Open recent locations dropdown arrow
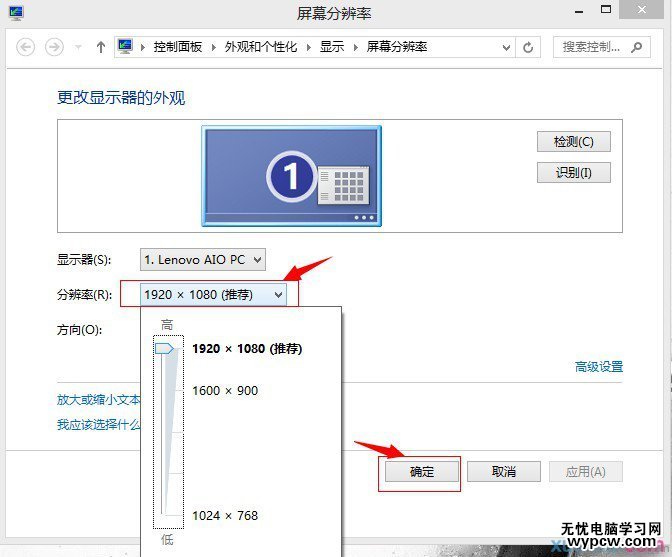This screenshot has width=672, height=557. tap(78, 47)
